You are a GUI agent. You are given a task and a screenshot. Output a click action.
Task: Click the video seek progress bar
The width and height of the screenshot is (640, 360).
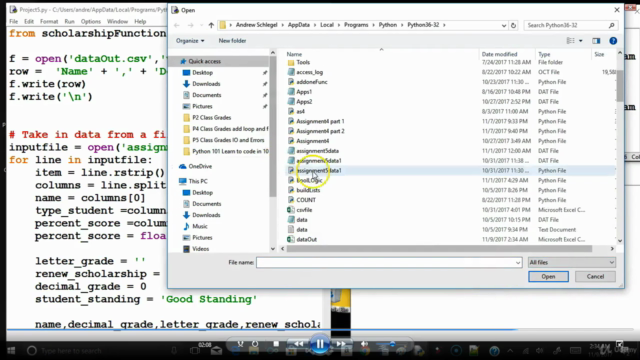click(320, 329)
